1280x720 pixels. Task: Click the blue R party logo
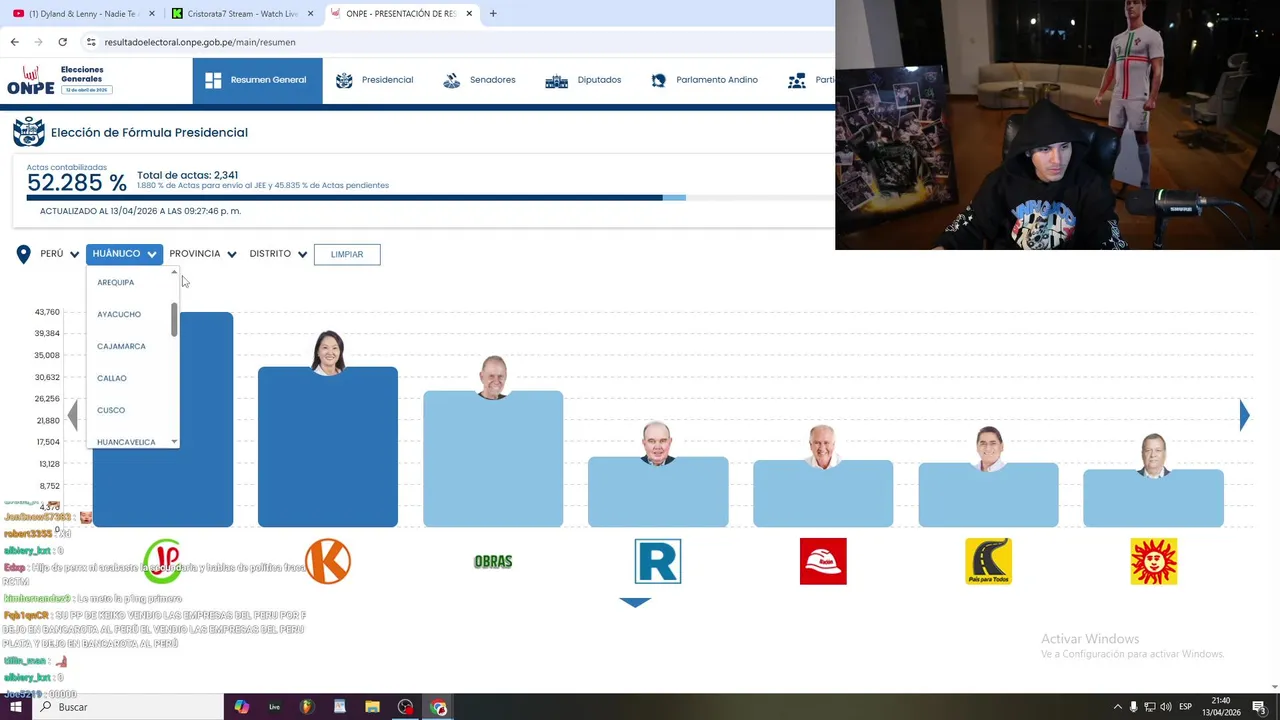658,561
